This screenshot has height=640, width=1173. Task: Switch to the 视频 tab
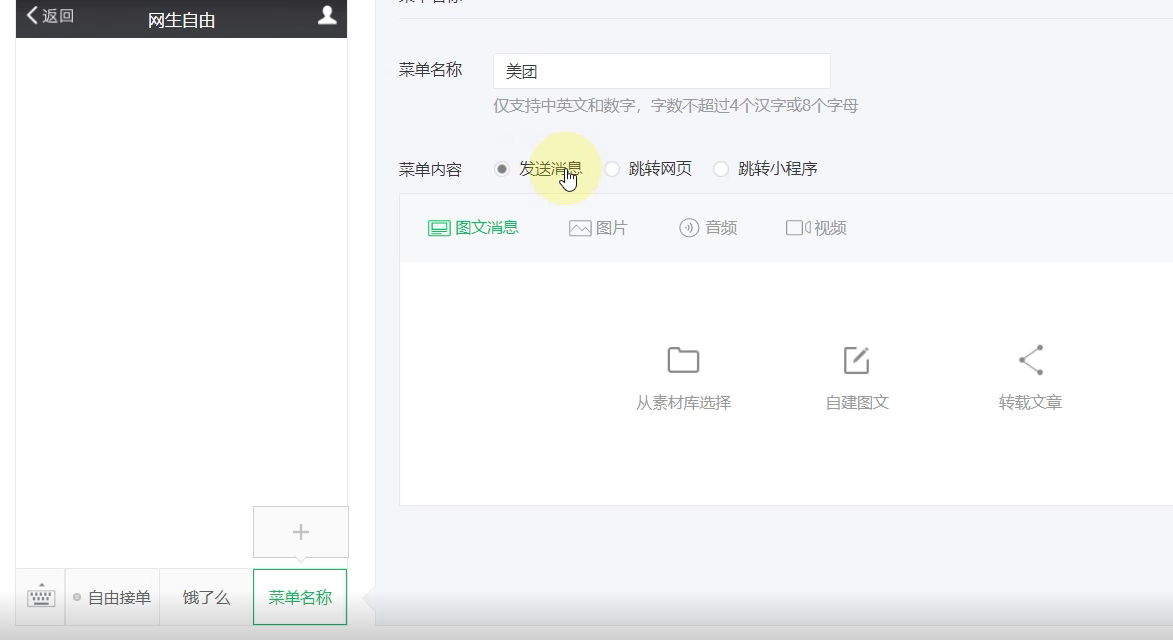[x=815, y=228]
